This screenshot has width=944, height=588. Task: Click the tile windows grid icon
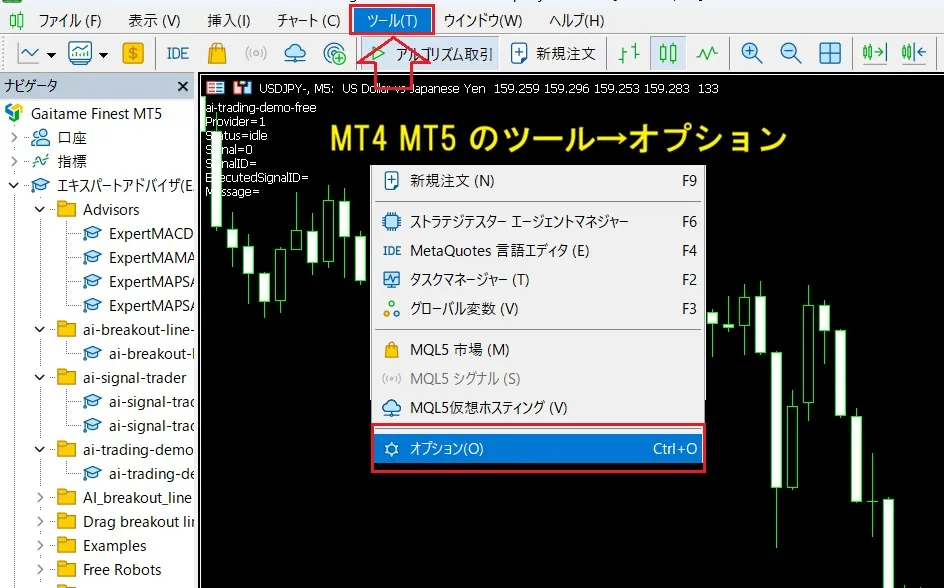pyautogui.click(x=830, y=53)
